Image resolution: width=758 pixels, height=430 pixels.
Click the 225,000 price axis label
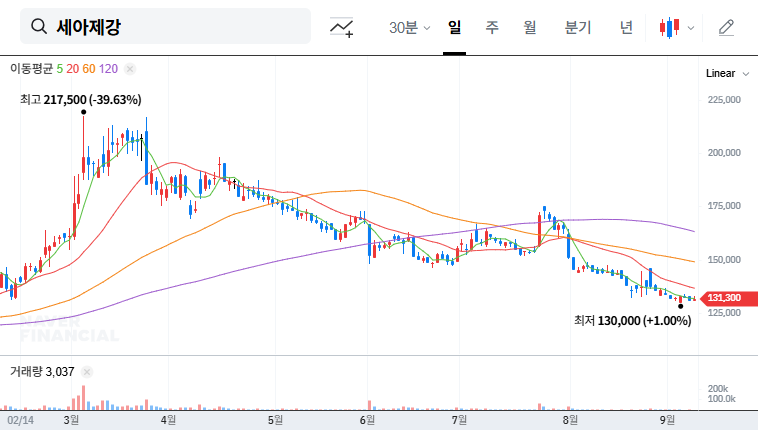click(x=724, y=100)
